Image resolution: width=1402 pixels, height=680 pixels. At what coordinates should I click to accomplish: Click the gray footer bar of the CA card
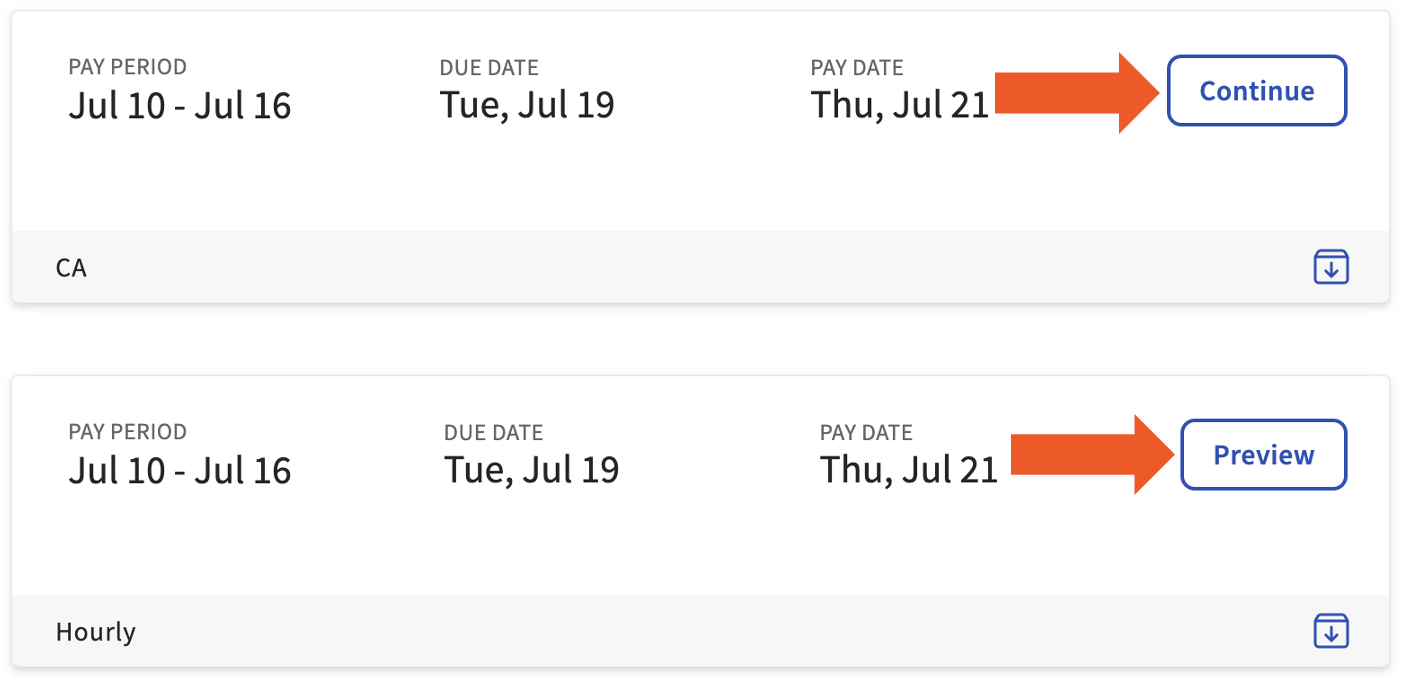(700, 267)
